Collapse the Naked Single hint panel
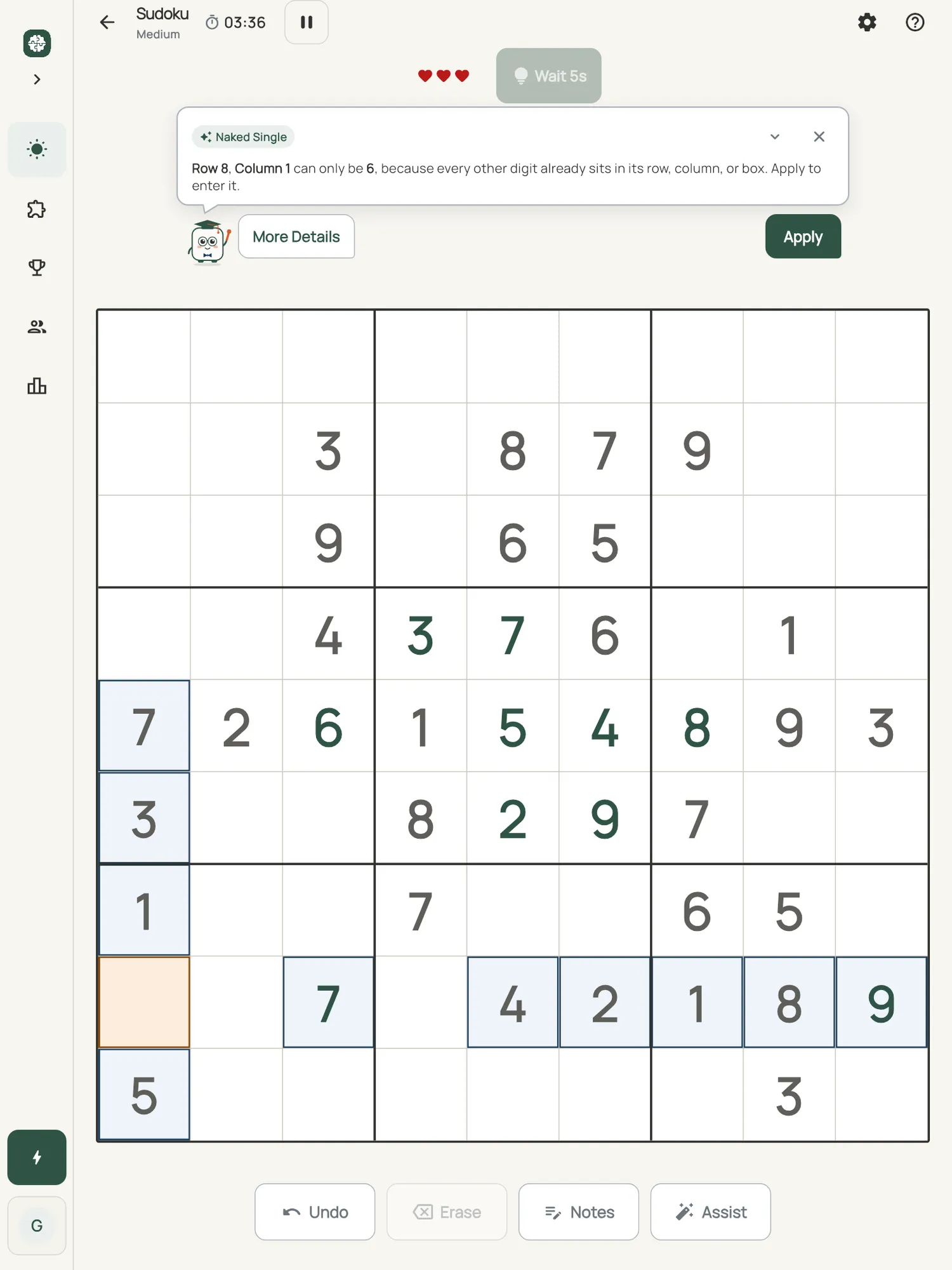The image size is (952, 1270). pyautogui.click(x=775, y=137)
